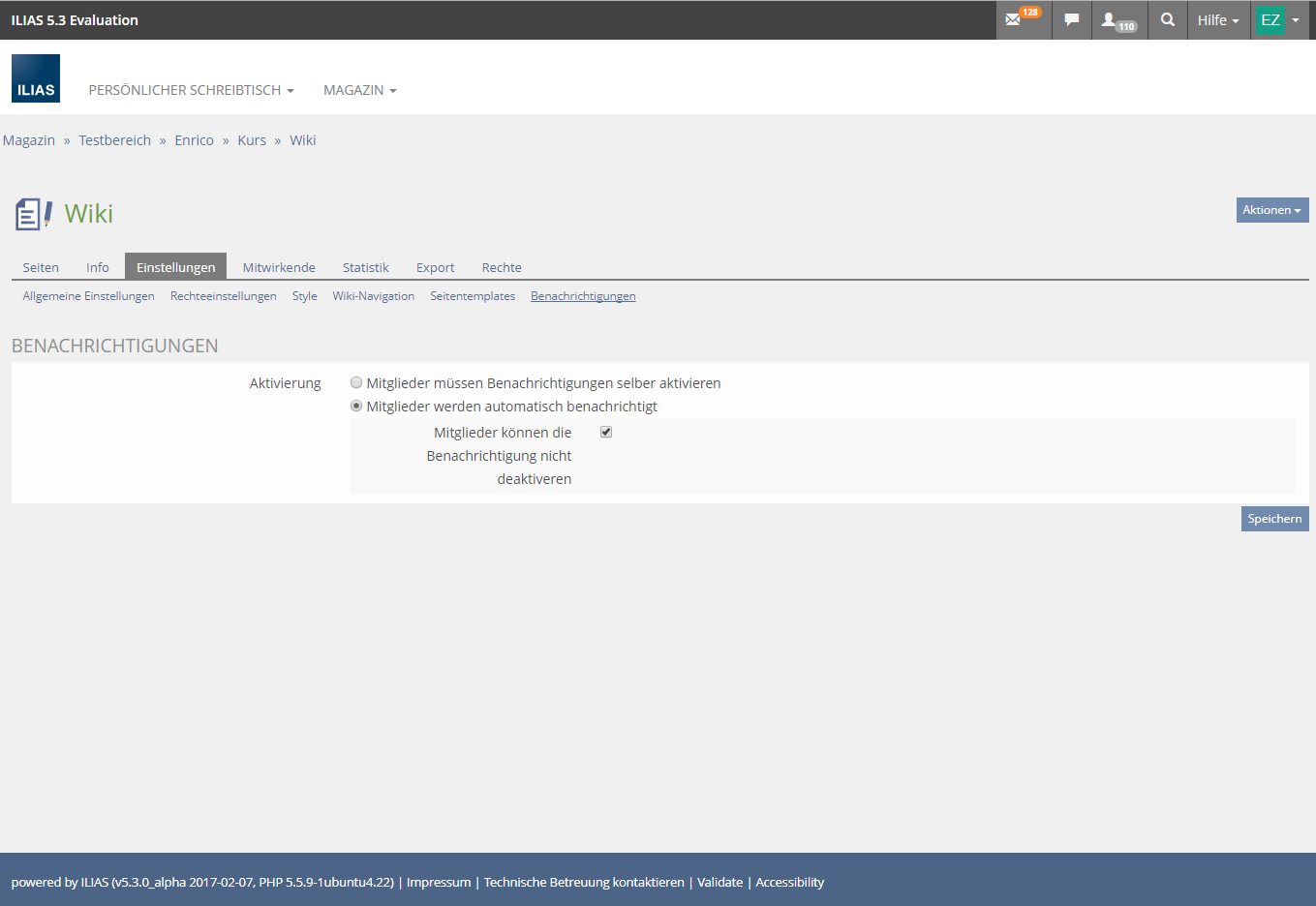
Task: Expand Persönlicher Schreibtisch menu
Action: pyautogui.click(x=191, y=90)
